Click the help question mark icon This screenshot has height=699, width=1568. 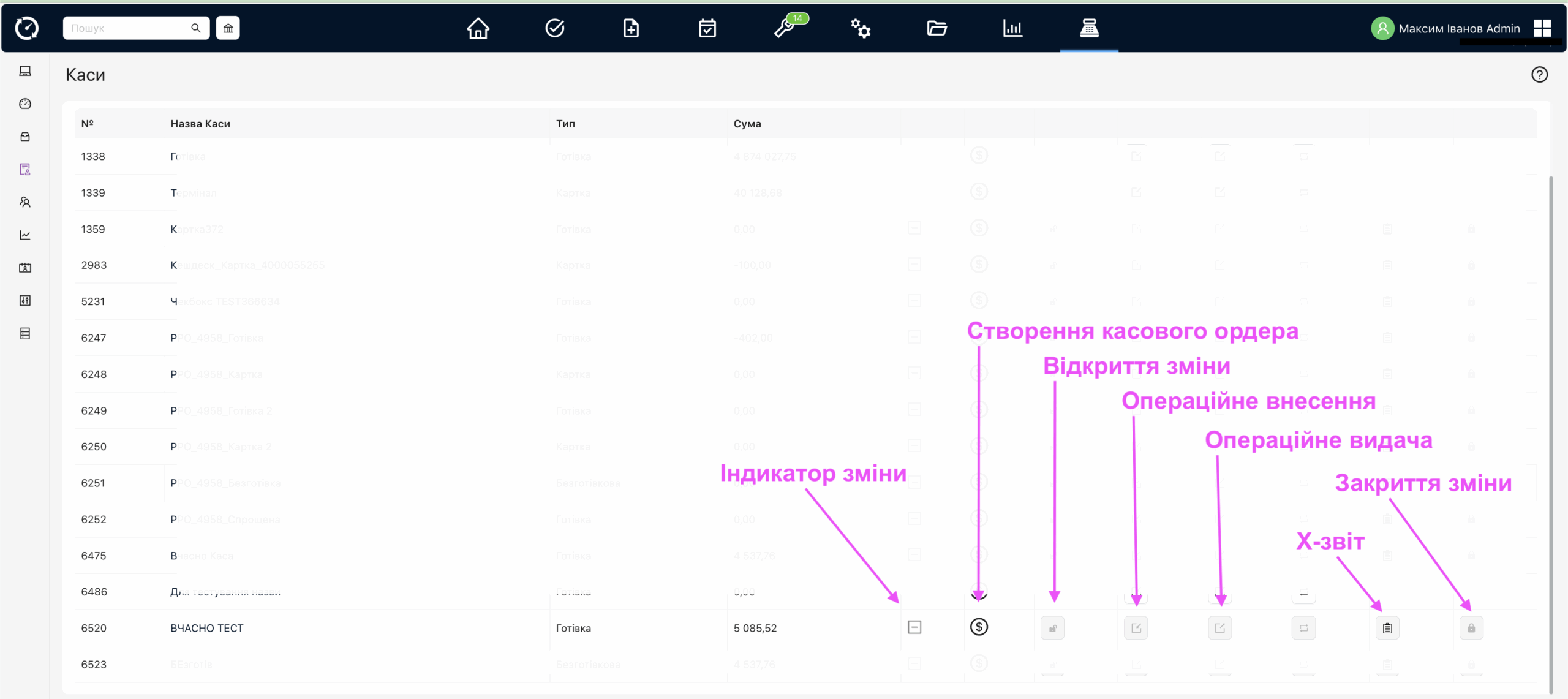coord(1539,75)
